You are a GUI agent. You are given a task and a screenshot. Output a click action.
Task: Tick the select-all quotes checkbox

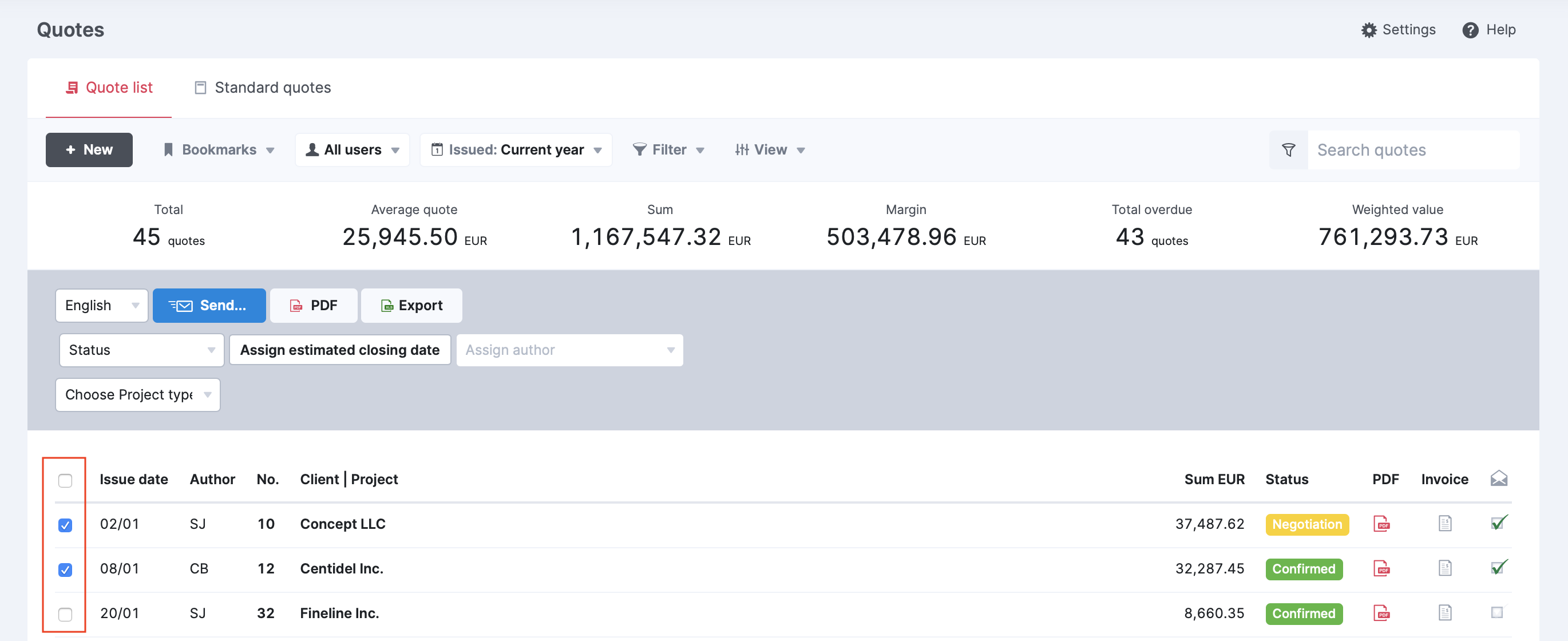[65, 480]
